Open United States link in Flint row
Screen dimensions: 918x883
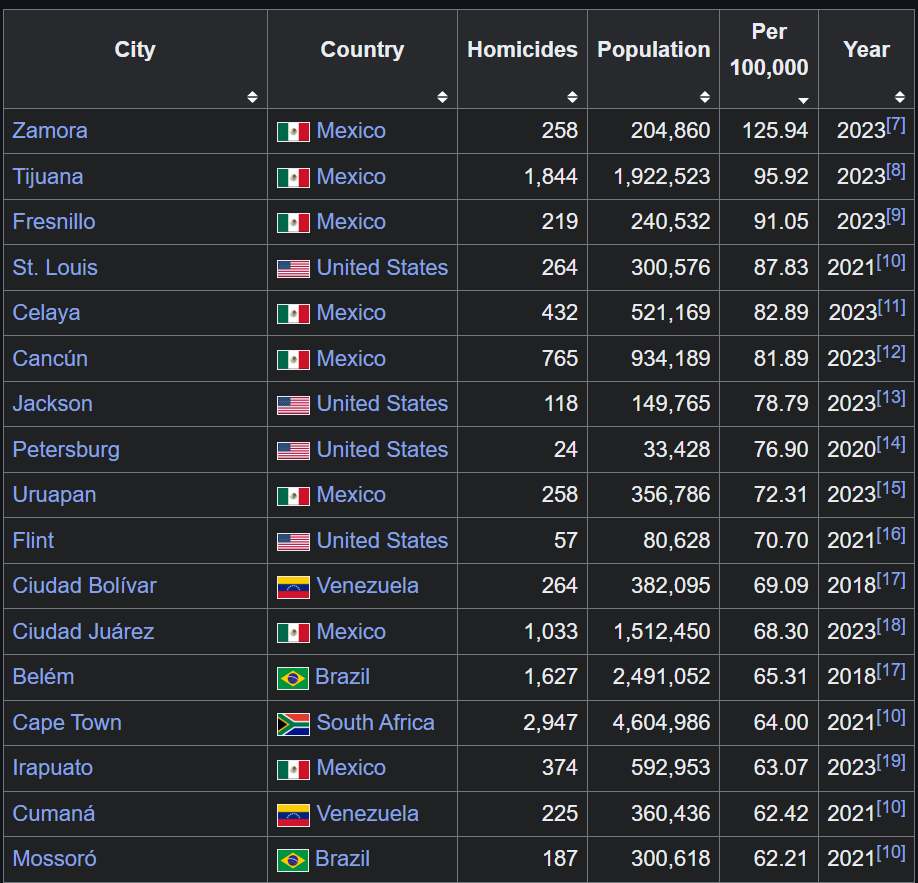click(x=382, y=540)
